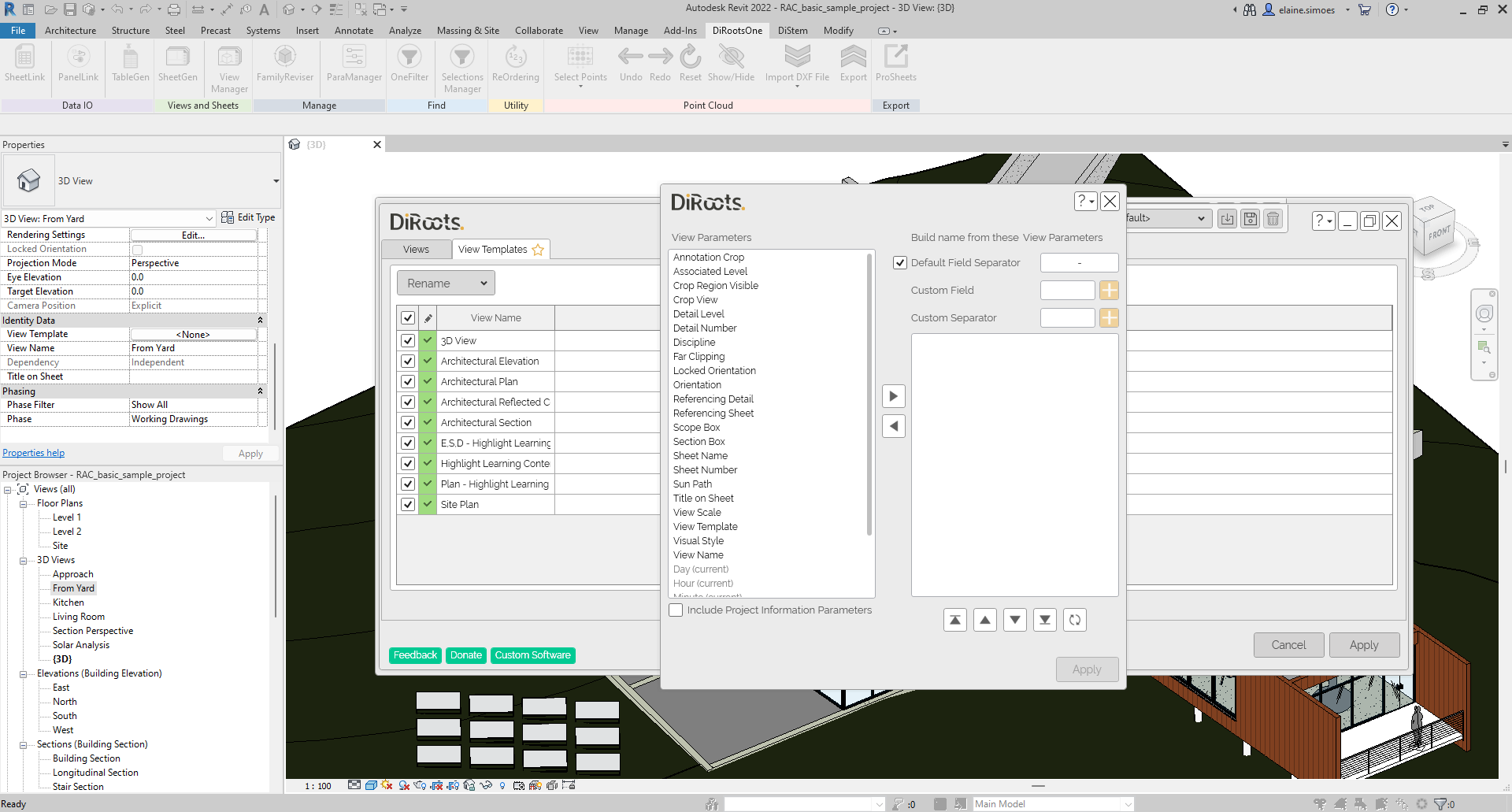Uncheck the Site Plan row checkbox
The image size is (1512, 812).
408,505
